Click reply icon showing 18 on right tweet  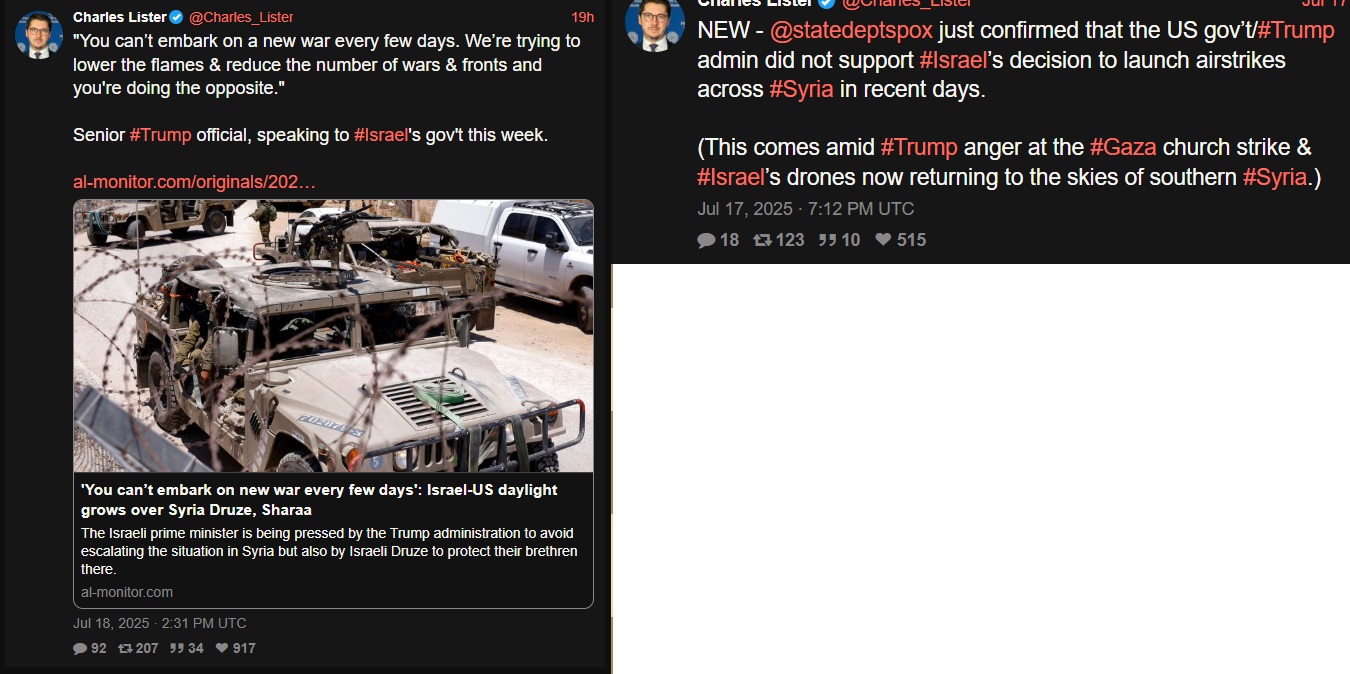(706, 240)
